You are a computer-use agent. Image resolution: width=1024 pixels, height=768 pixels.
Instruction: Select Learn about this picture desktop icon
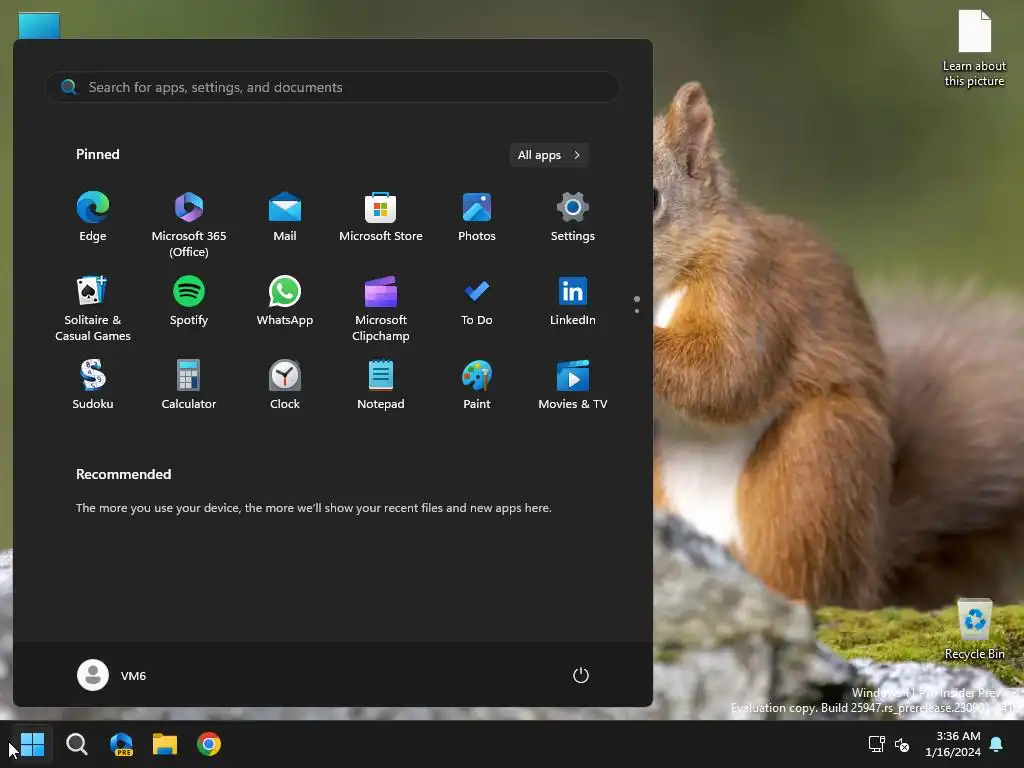tap(974, 48)
